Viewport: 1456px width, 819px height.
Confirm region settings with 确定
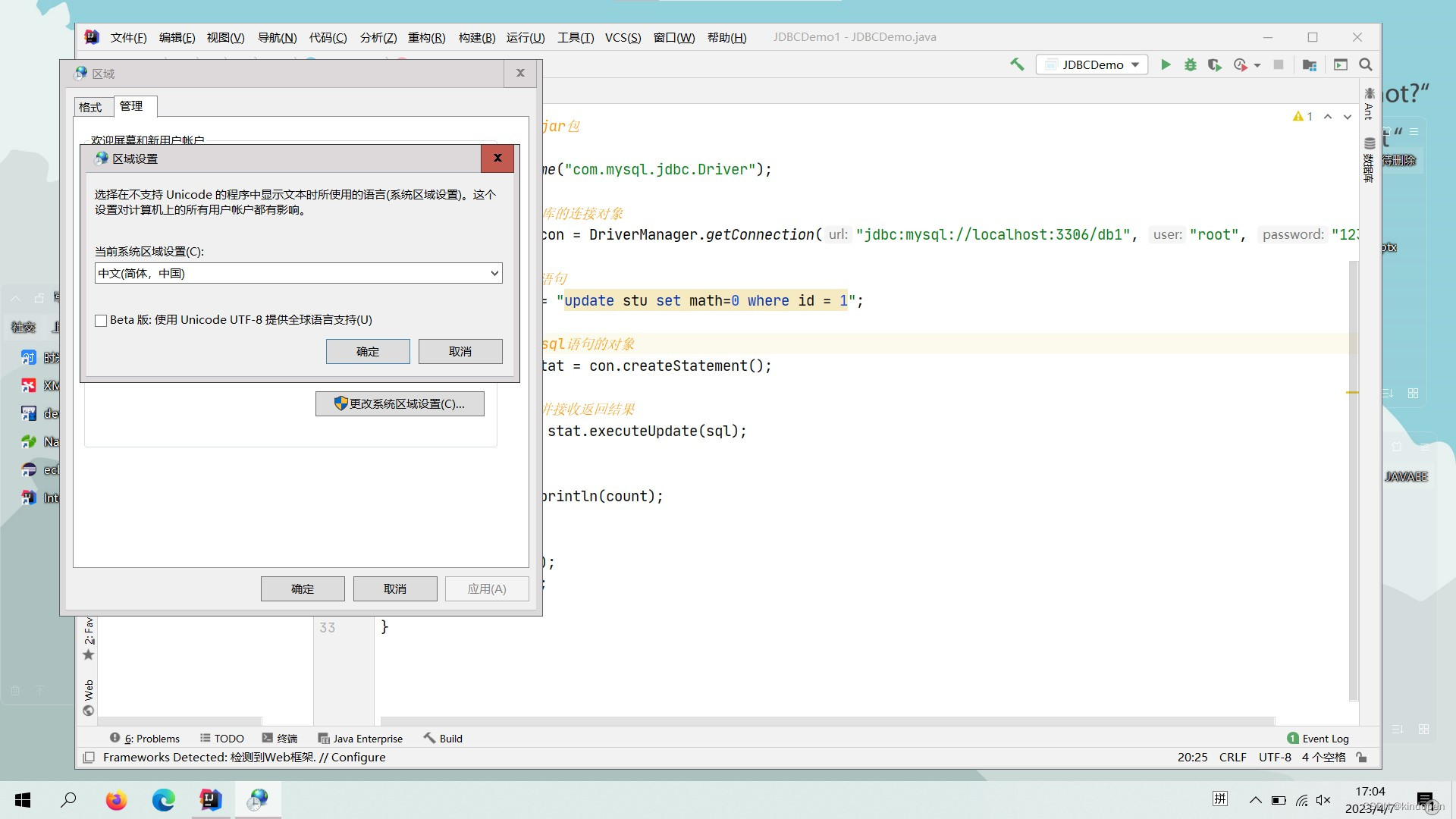368,351
